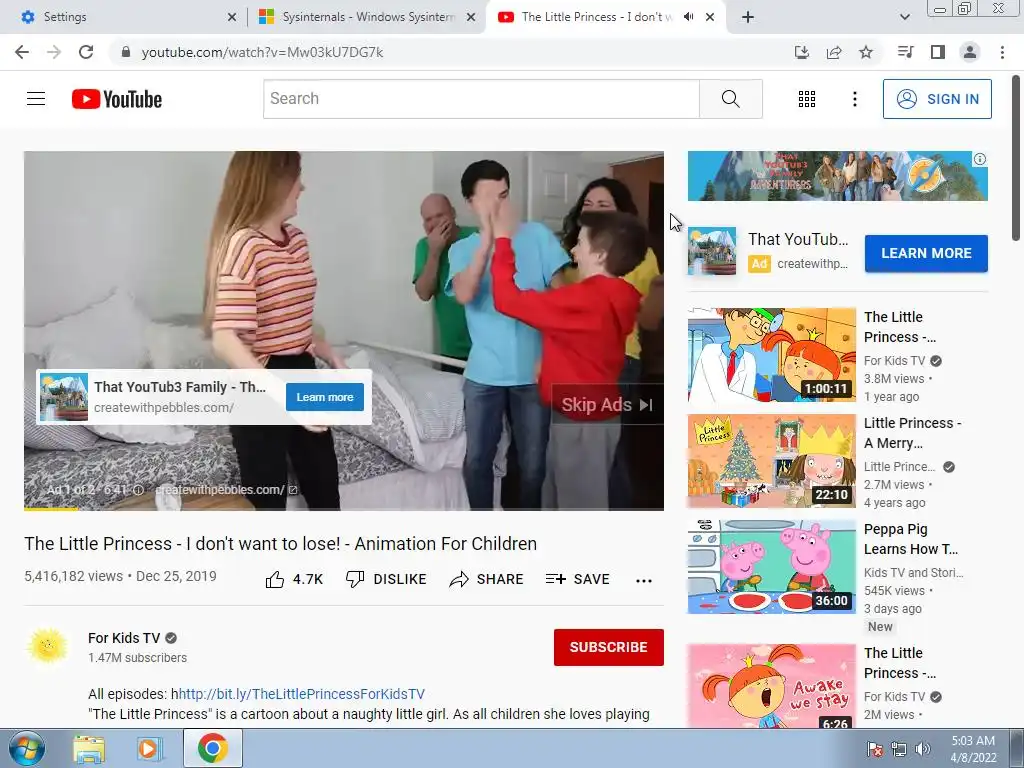Open YouTube settings three-dot menu in header
Image resolution: width=1024 pixels, height=768 pixels.
[x=854, y=99]
